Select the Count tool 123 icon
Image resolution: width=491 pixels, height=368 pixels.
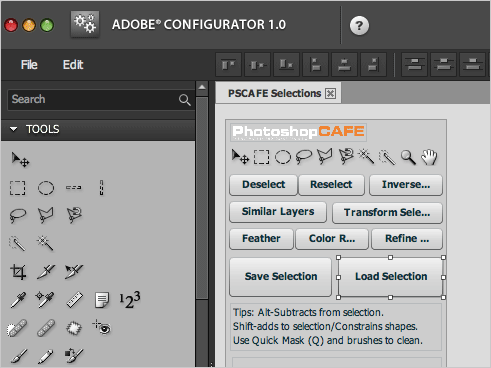(x=130, y=300)
